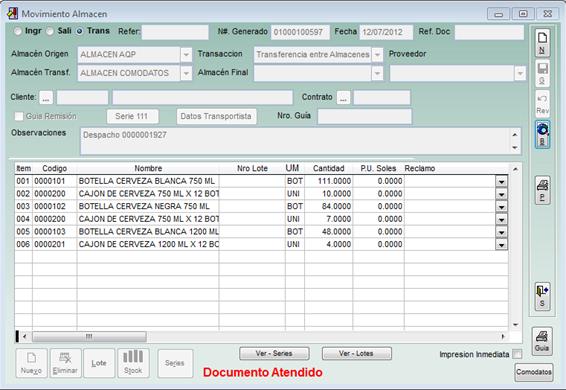The image size is (566, 390).
Task: Click the Lote button
Action: click(x=99, y=363)
